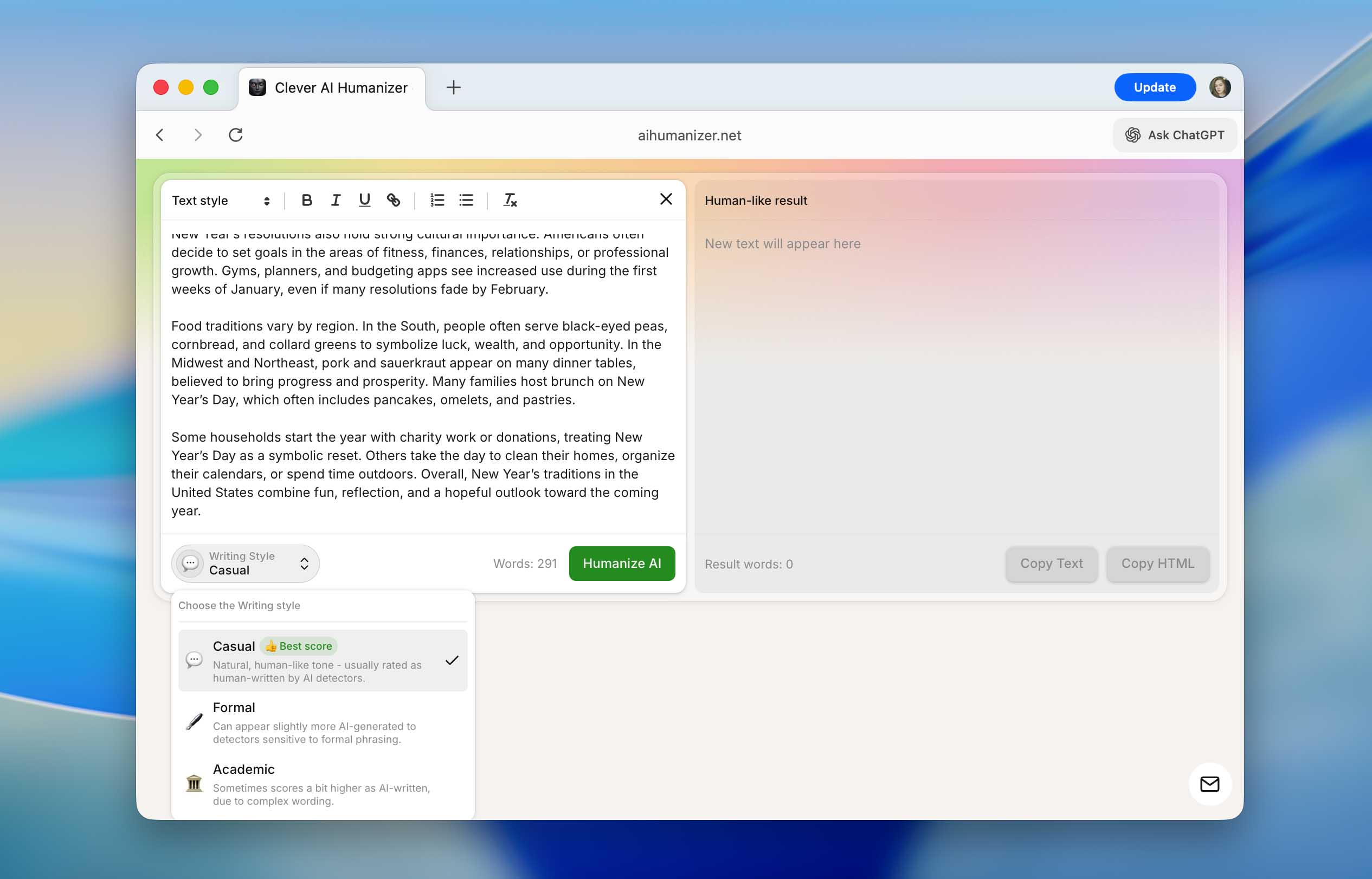This screenshot has width=1372, height=879.
Task: Click the building icon next to Academic option
Action: coord(194,783)
